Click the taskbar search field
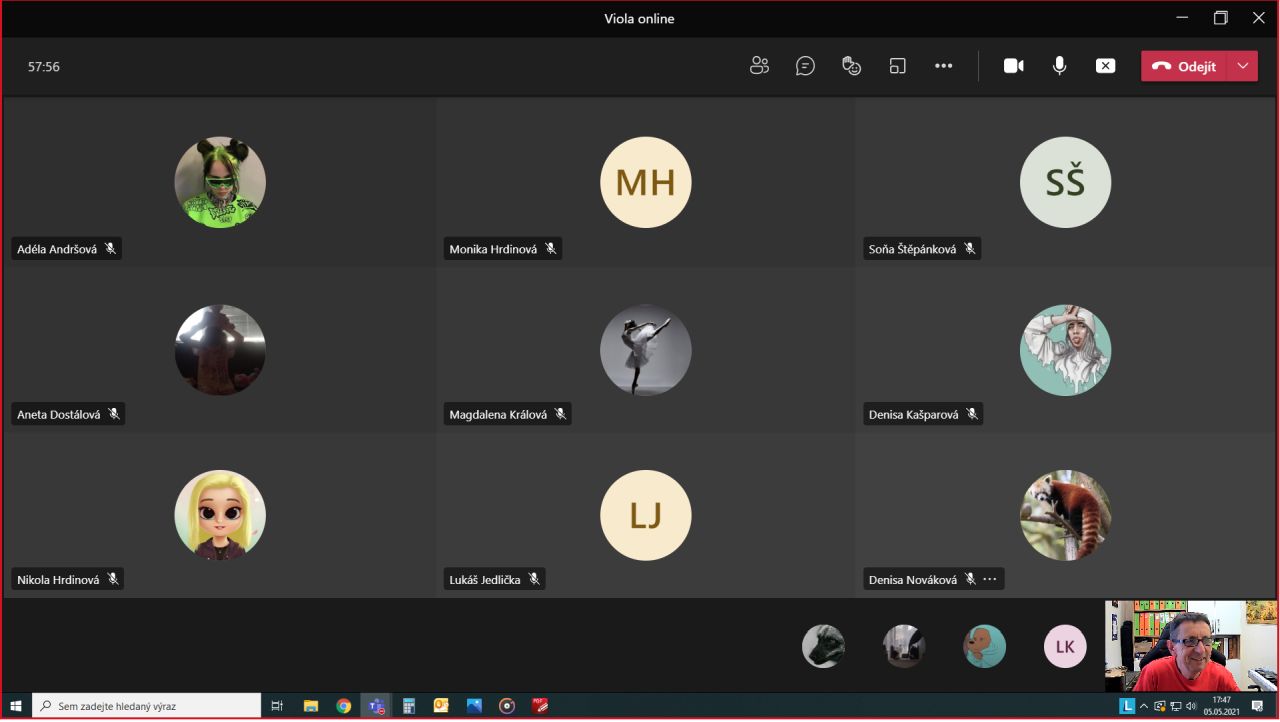The height and width of the screenshot is (722, 1280). pos(147,706)
